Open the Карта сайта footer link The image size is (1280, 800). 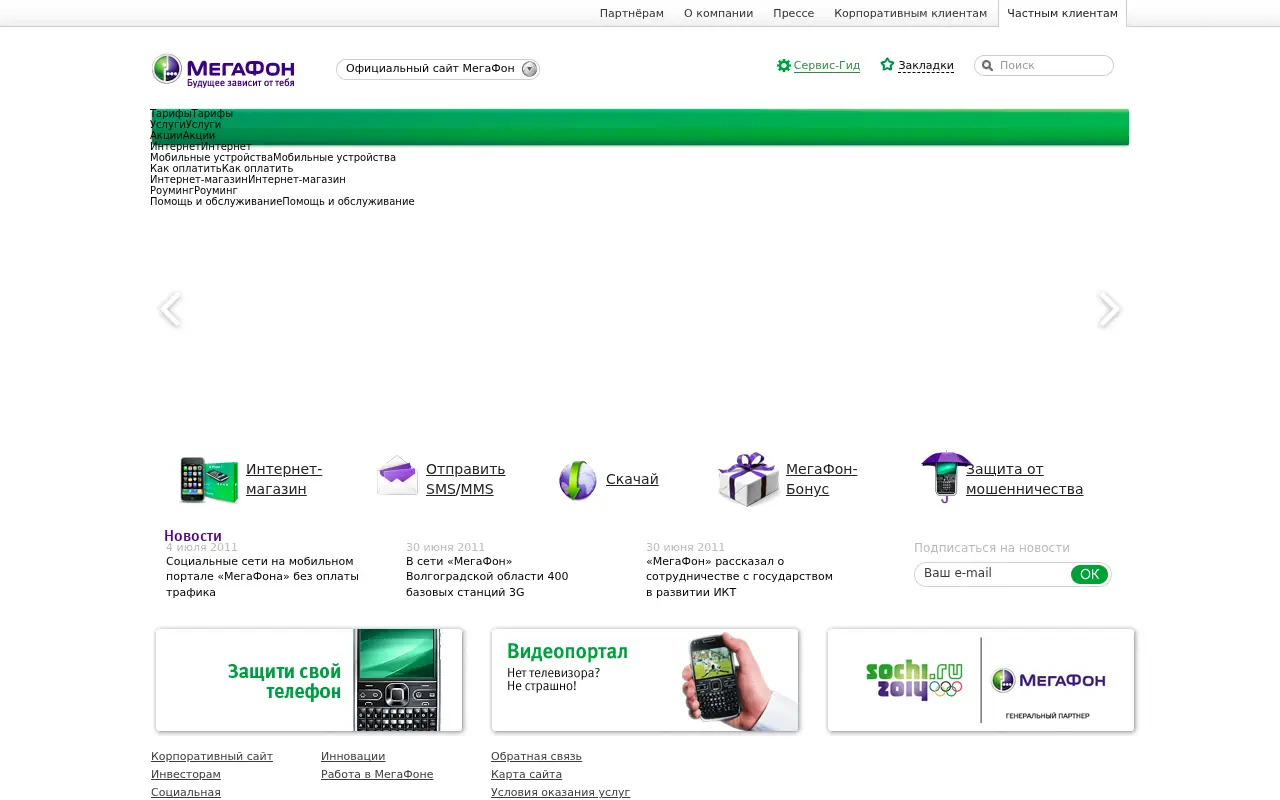[526, 775]
